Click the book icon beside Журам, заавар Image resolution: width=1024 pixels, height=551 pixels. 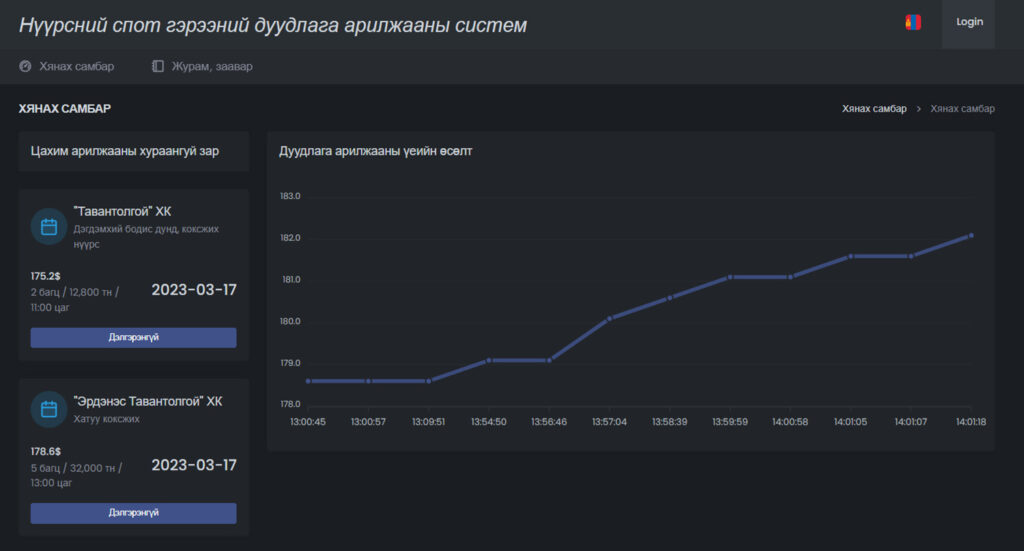157,67
